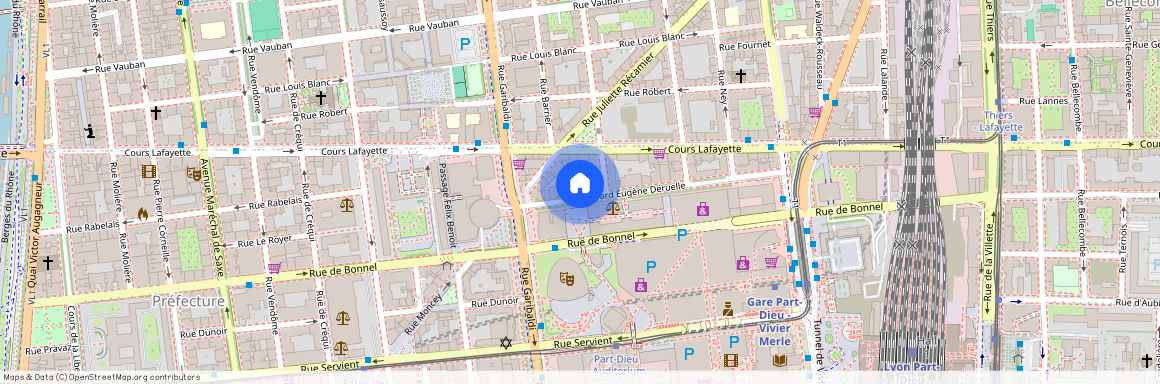The width and height of the screenshot is (1160, 384).
Task: Click the mall bag icon north of Rue de Bonnel
Action: [x=703, y=209]
